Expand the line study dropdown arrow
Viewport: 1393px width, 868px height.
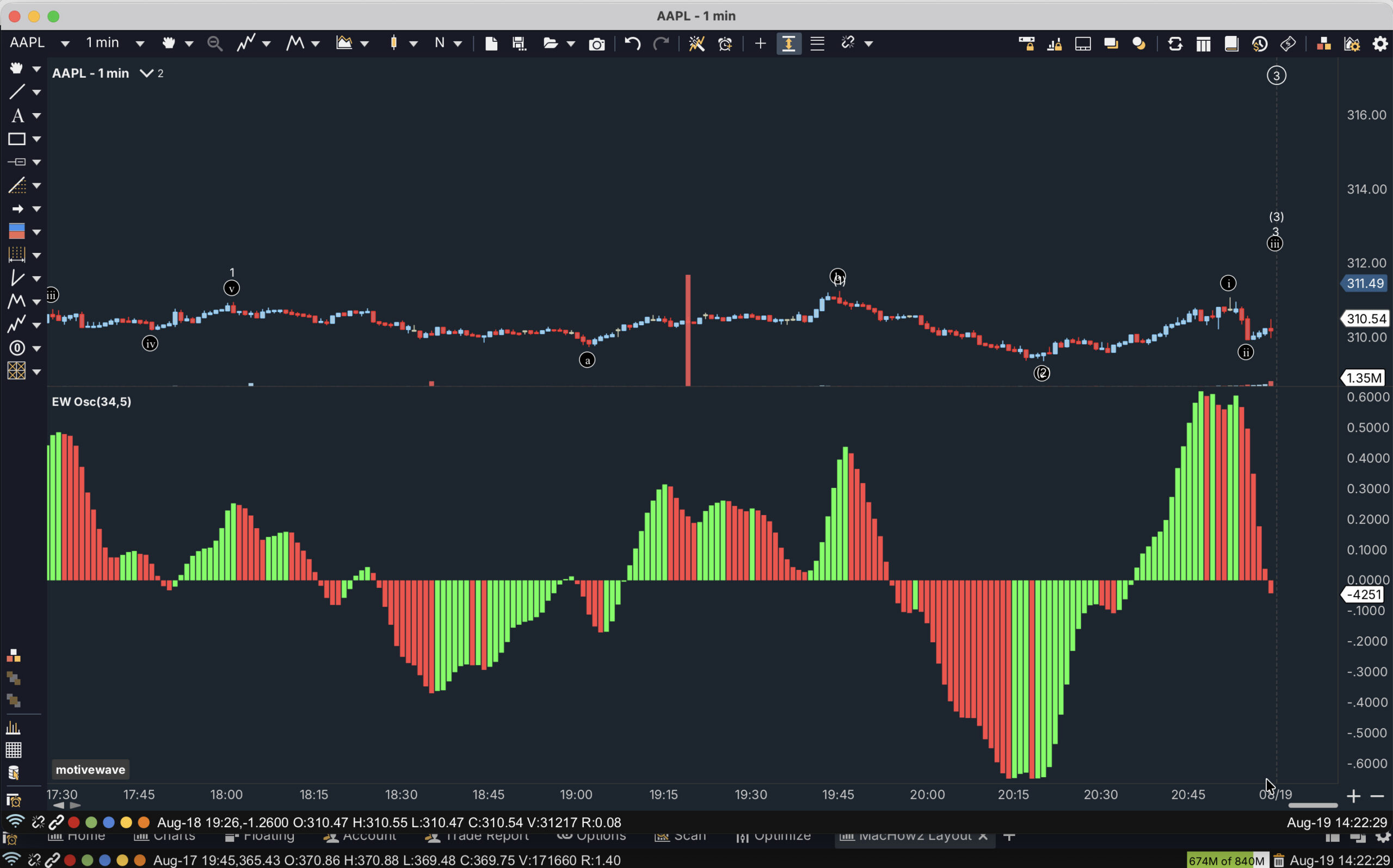point(266,44)
